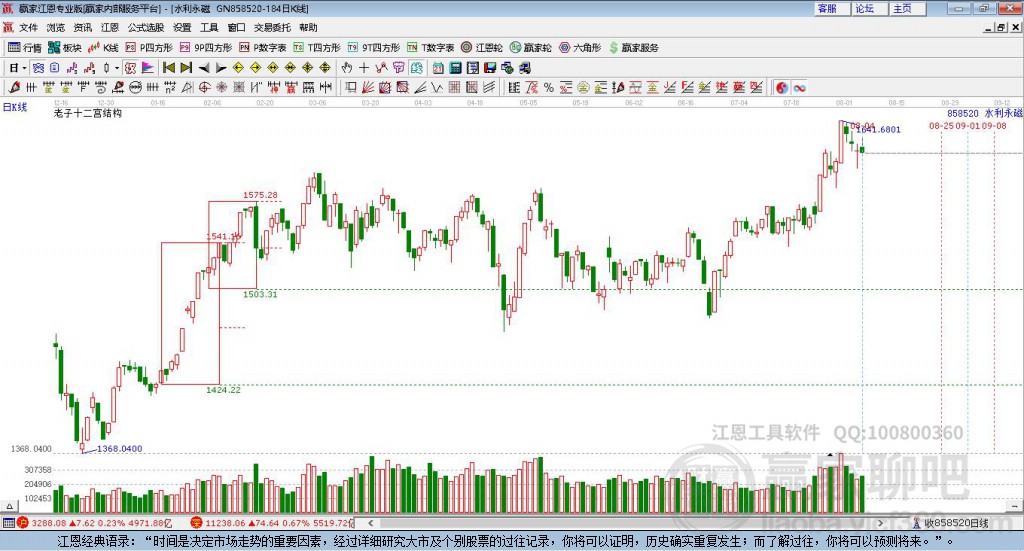Toggle the yin-yang icon
This screenshot has width=1024, height=551.
pos(782,87)
